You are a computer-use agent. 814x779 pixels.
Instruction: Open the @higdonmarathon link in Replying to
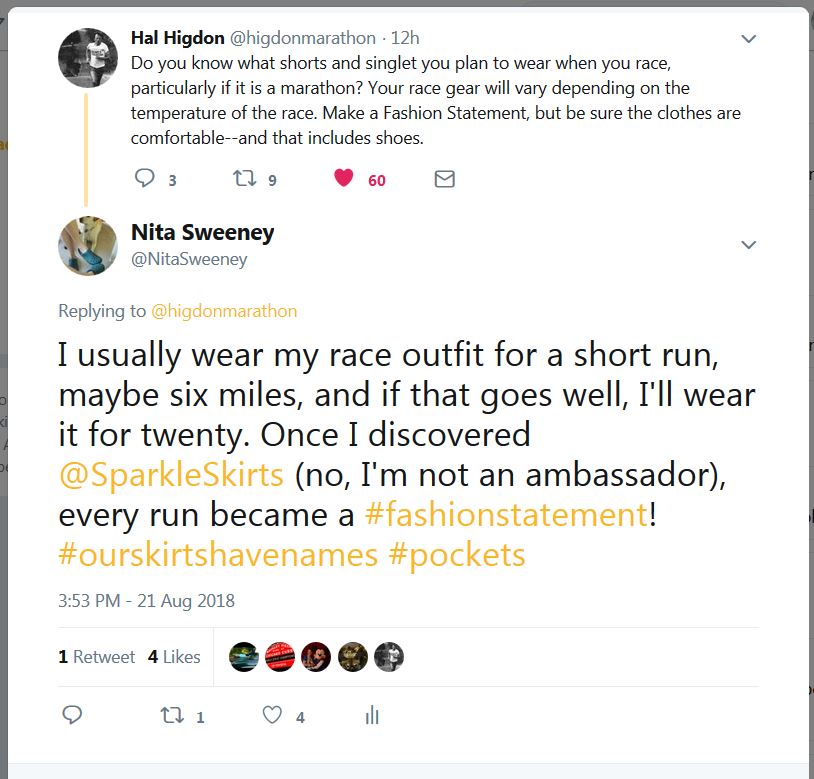pos(224,311)
